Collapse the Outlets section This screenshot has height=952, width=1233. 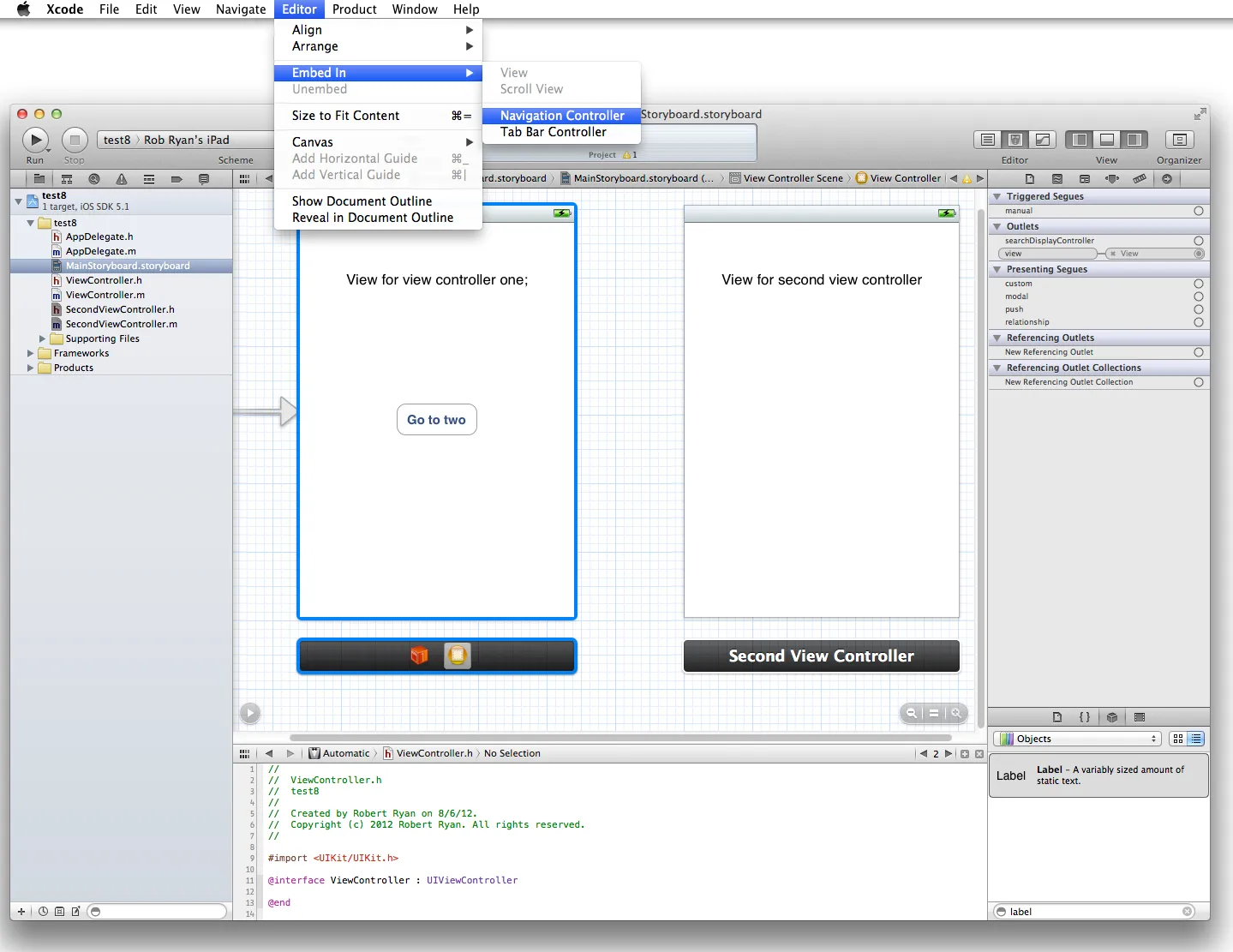(x=997, y=227)
